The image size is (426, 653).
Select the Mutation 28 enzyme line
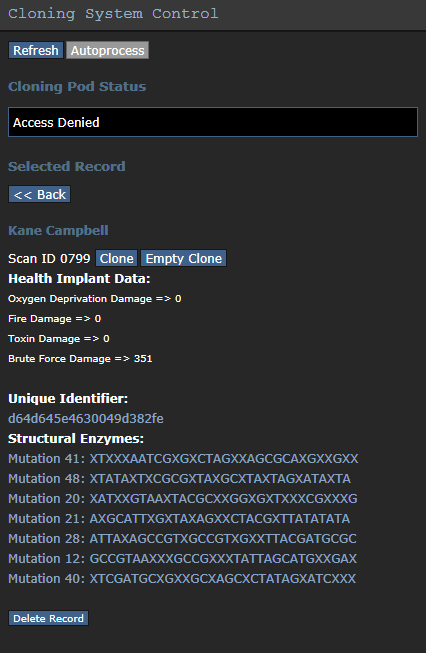(x=182, y=538)
